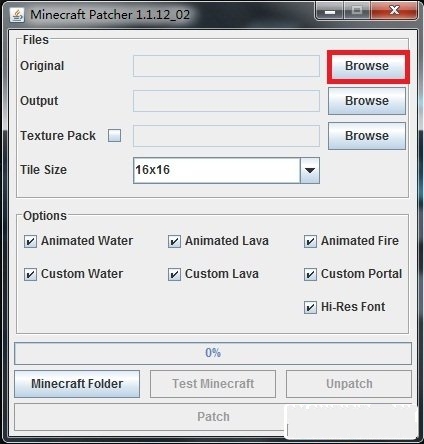The height and width of the screenshot is (444, 424).
Task: Disable Animated Fire option
Action: [x=310, y=241]
